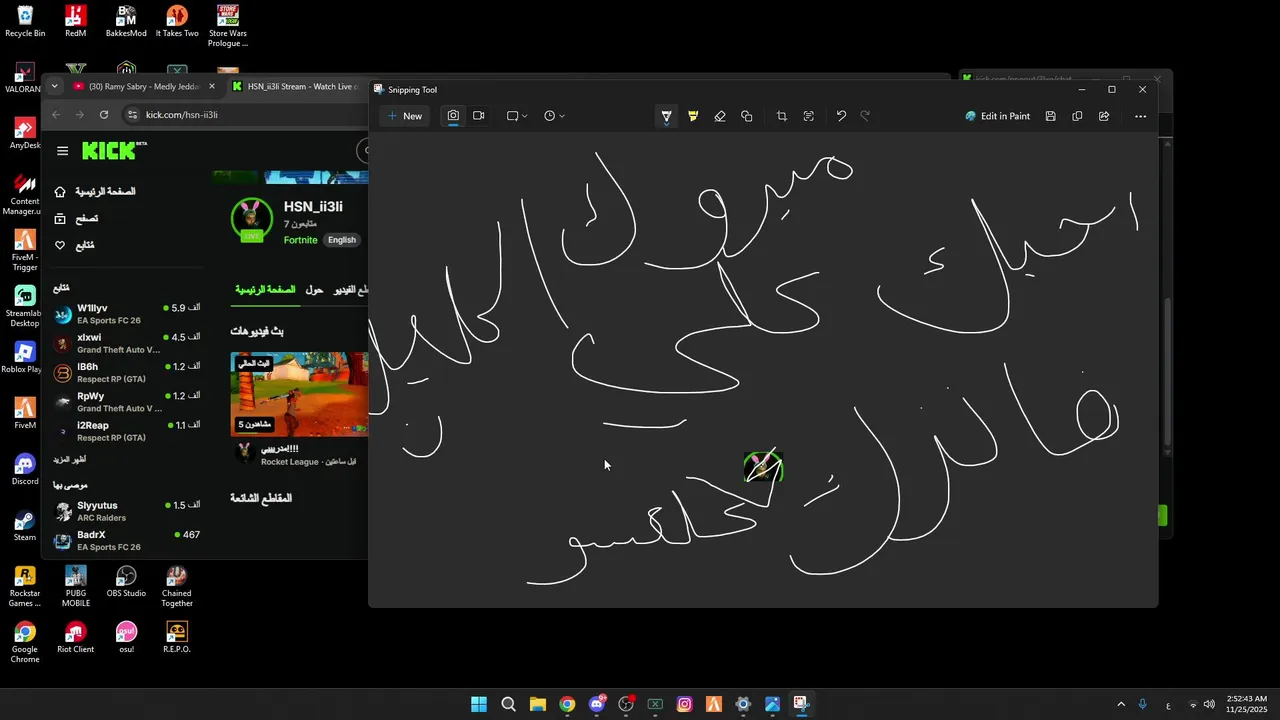Click Rocket League category under video
Screen dimensions: 1280x720
289,462
